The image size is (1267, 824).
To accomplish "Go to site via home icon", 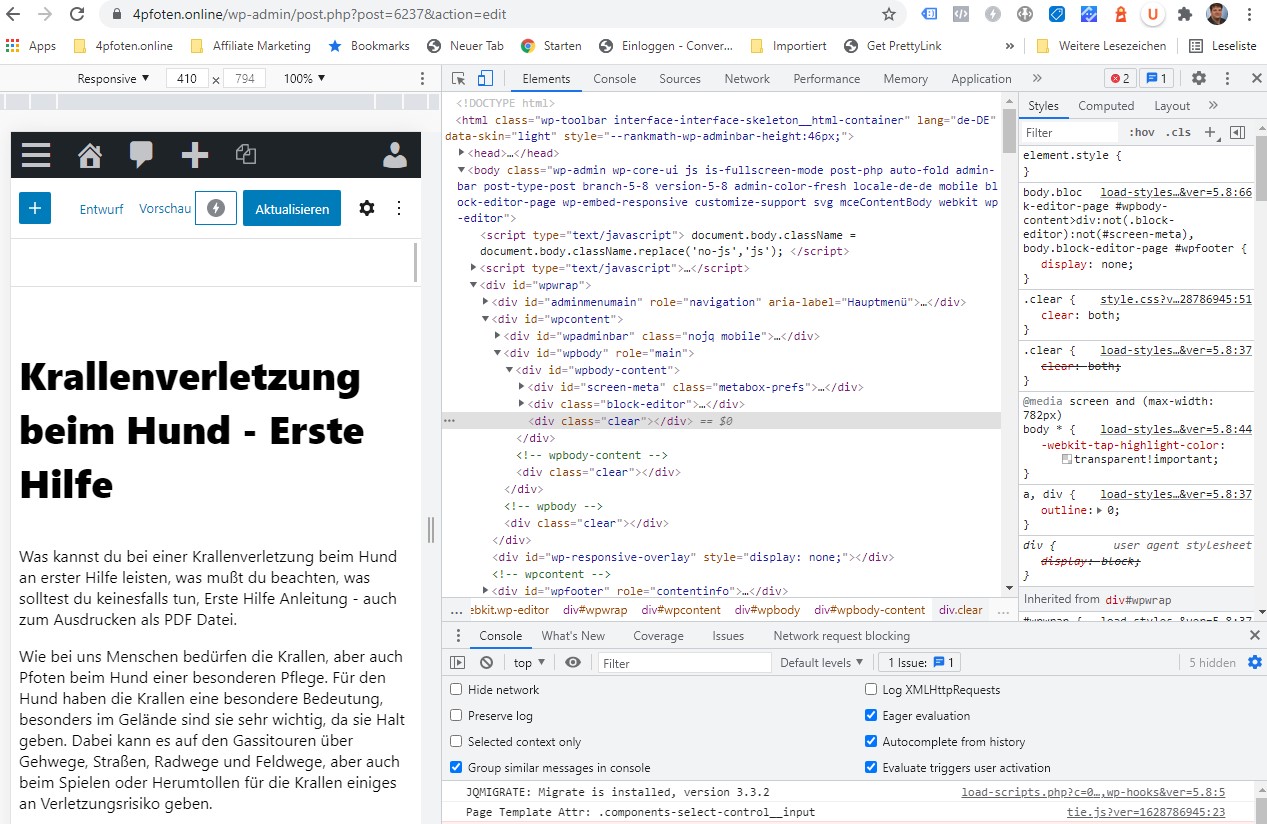I will tap(90, 155).
